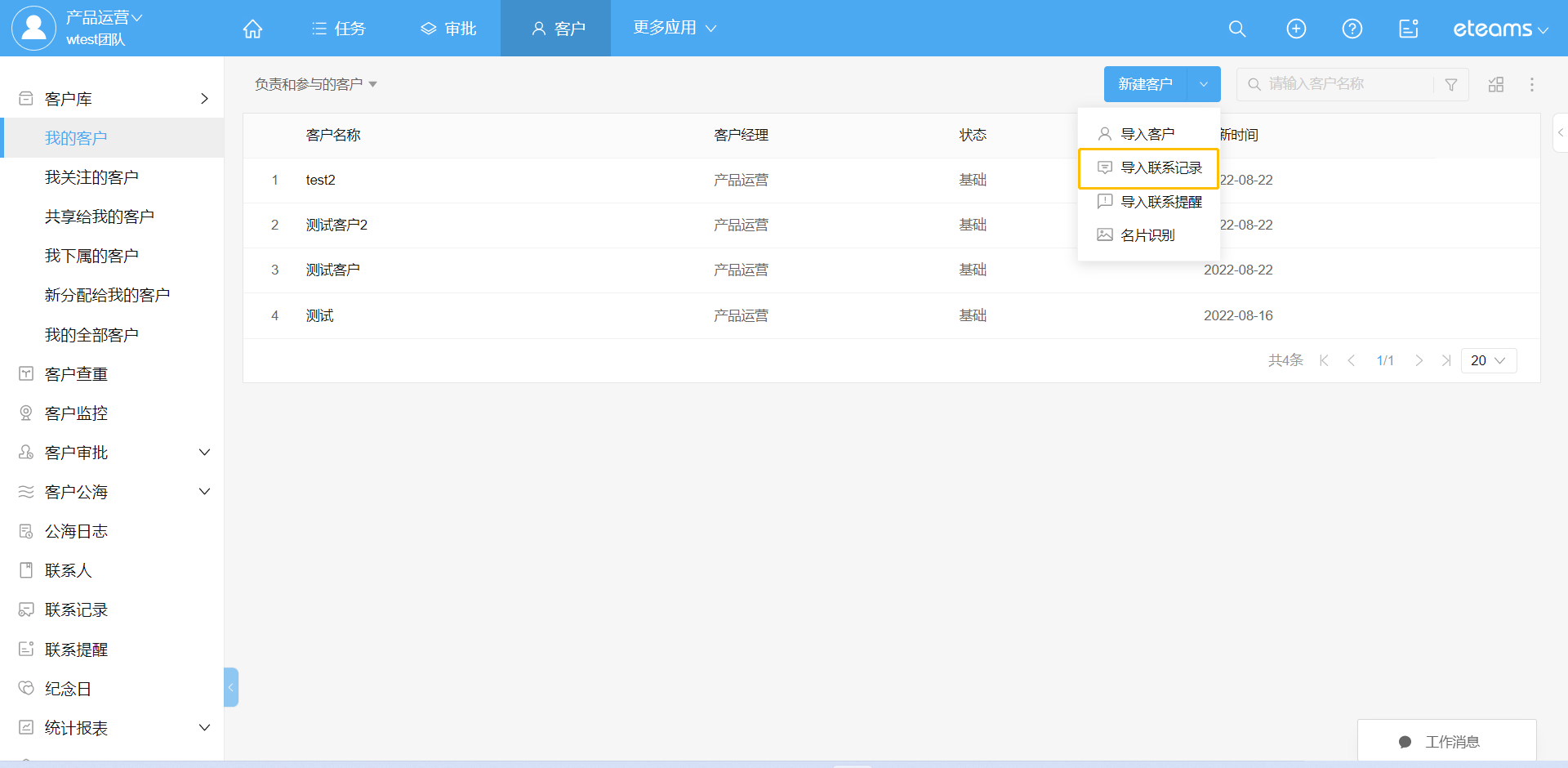Click the home icon in top bar
The height and width of the screenshot is (768, 1568).
(252, 29)
